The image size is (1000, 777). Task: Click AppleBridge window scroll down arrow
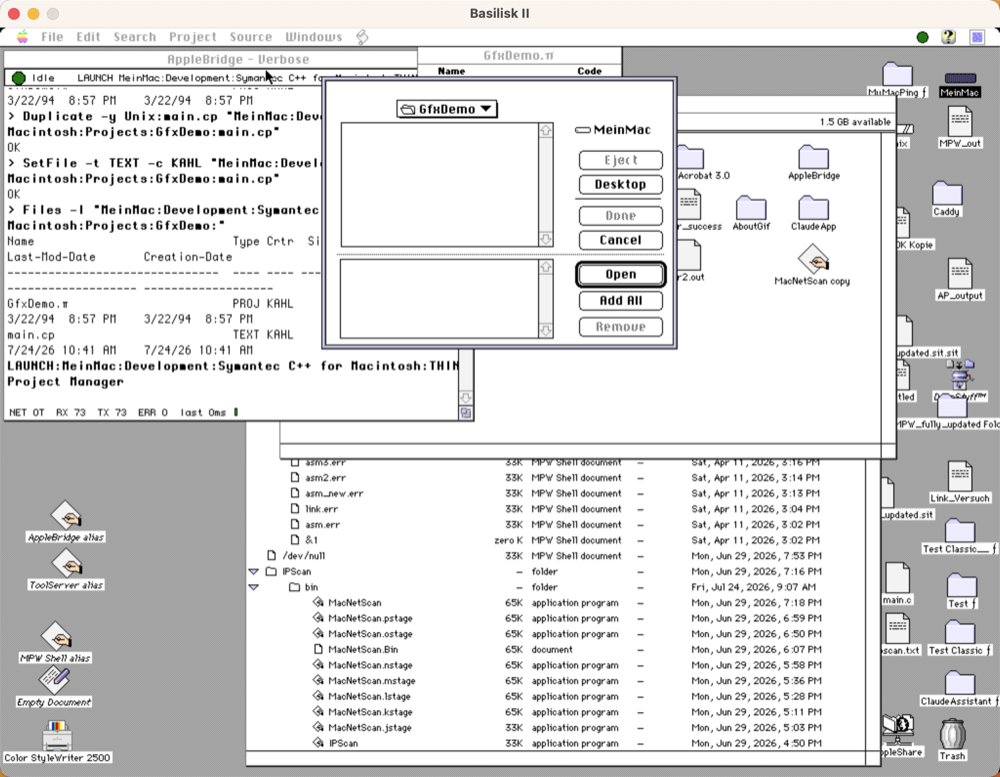(x=466, y=397)
